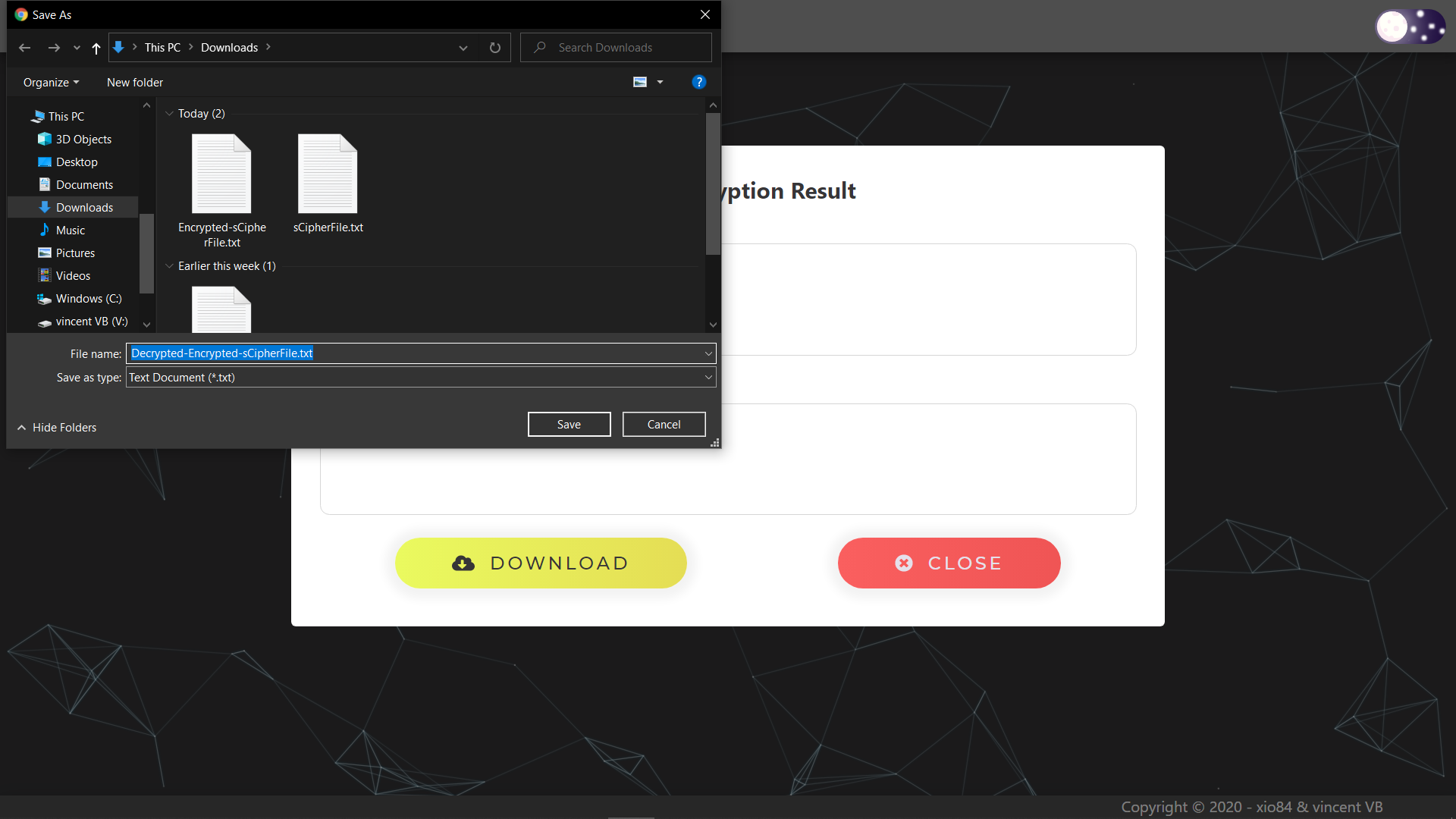Screen dimensions: 1456x819
Task: Click the New folder icon
Action: point(135,82)
